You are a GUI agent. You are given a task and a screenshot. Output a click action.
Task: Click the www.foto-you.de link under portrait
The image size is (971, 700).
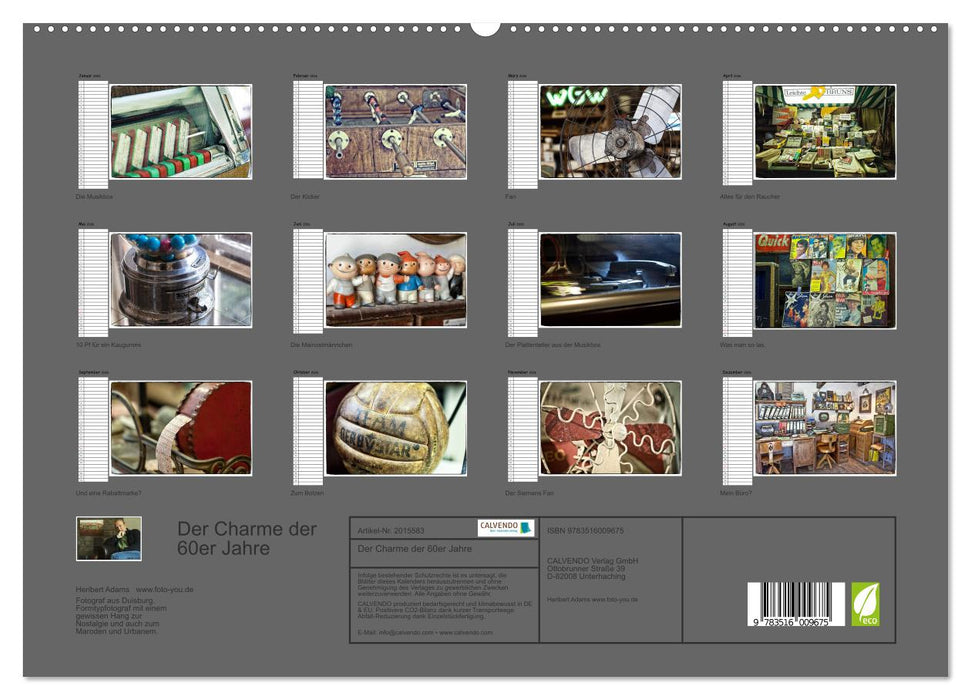click(165, 590)
